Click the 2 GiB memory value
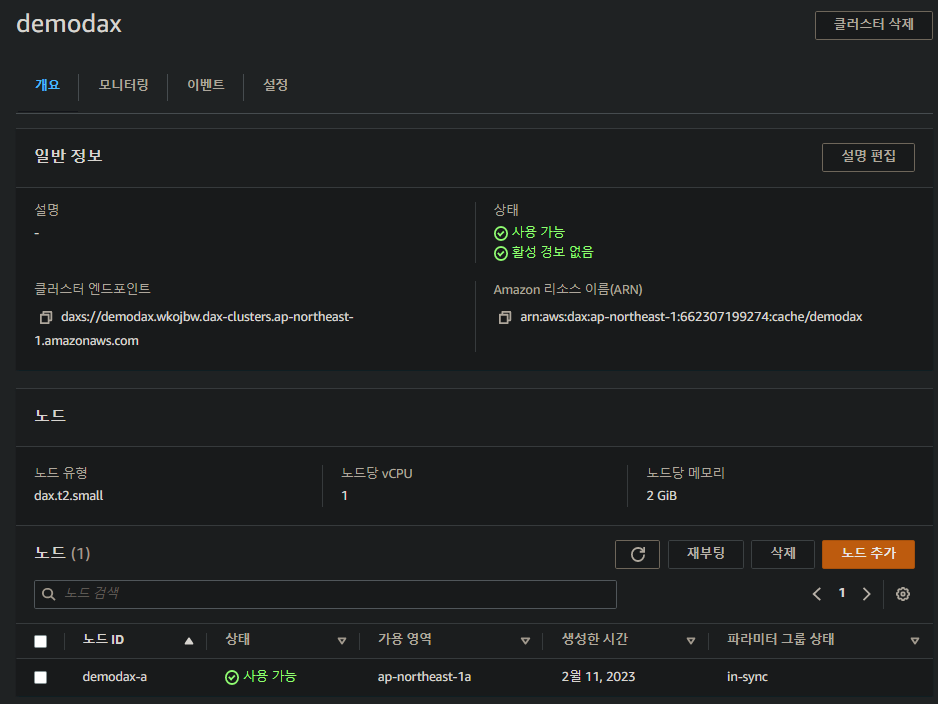 point(662,496)
